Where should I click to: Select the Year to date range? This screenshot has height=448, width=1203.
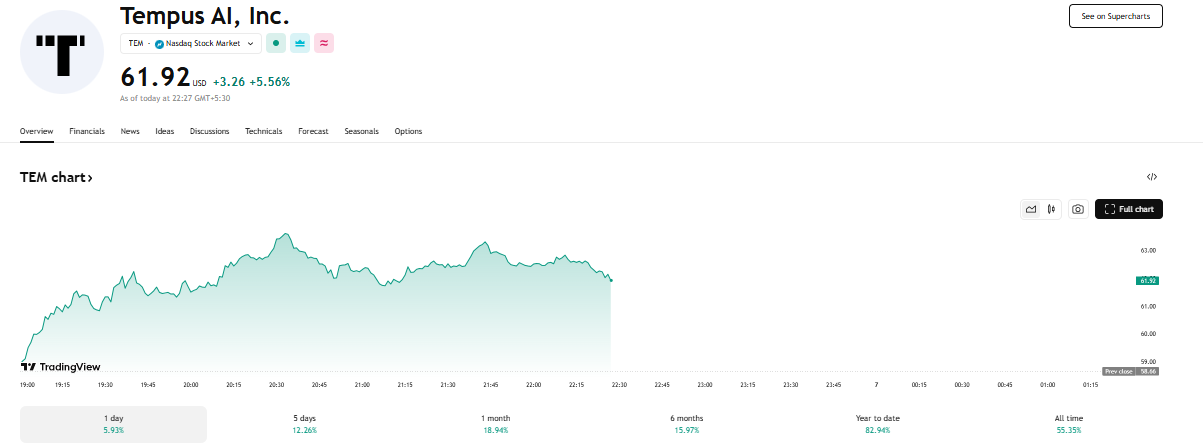pyautogui.click(x=877, y=424)
